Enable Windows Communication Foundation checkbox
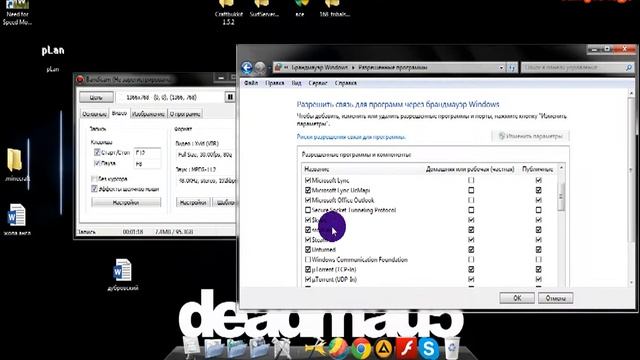The image size is (640, 360). click(x=308, y=260)
